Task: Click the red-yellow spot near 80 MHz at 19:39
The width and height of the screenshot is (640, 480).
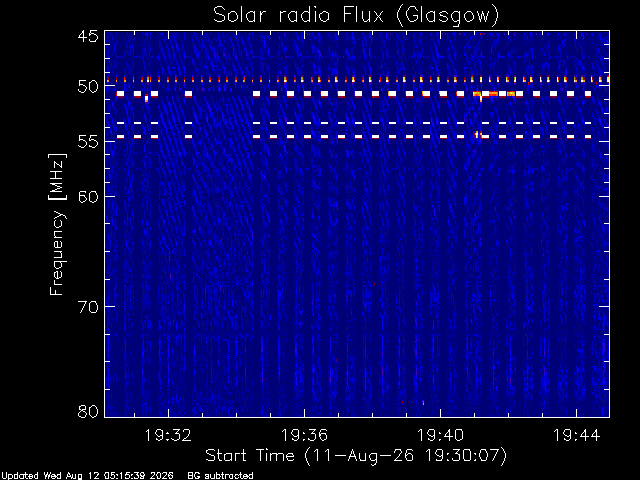Action: click(x=423, y=403)
